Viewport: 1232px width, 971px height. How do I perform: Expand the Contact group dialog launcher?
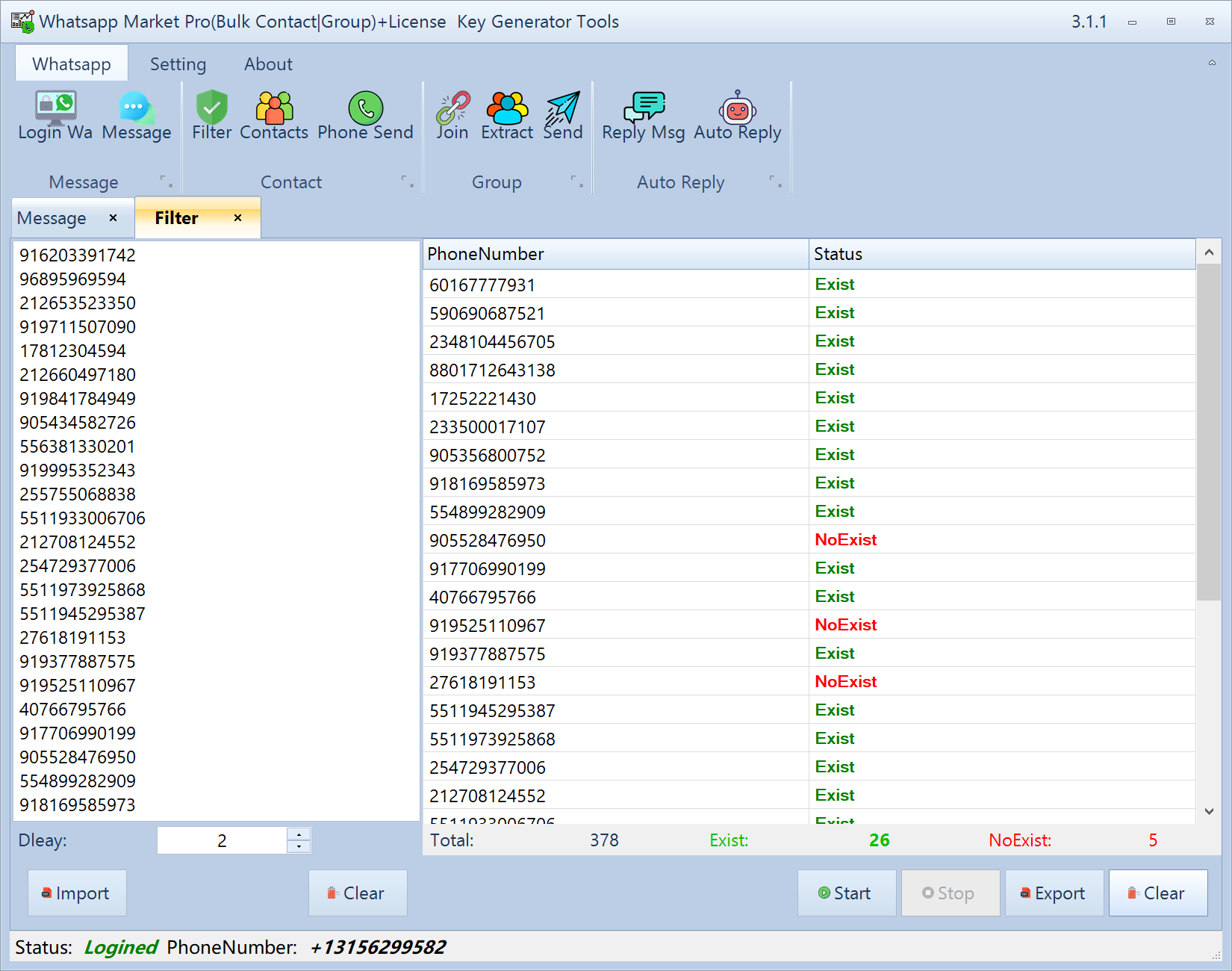[x=407, y=182]
